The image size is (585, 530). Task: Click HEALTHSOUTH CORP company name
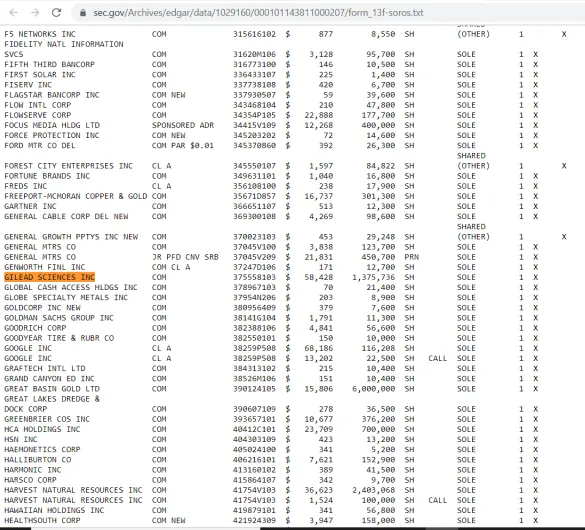(x=42, y=520)
